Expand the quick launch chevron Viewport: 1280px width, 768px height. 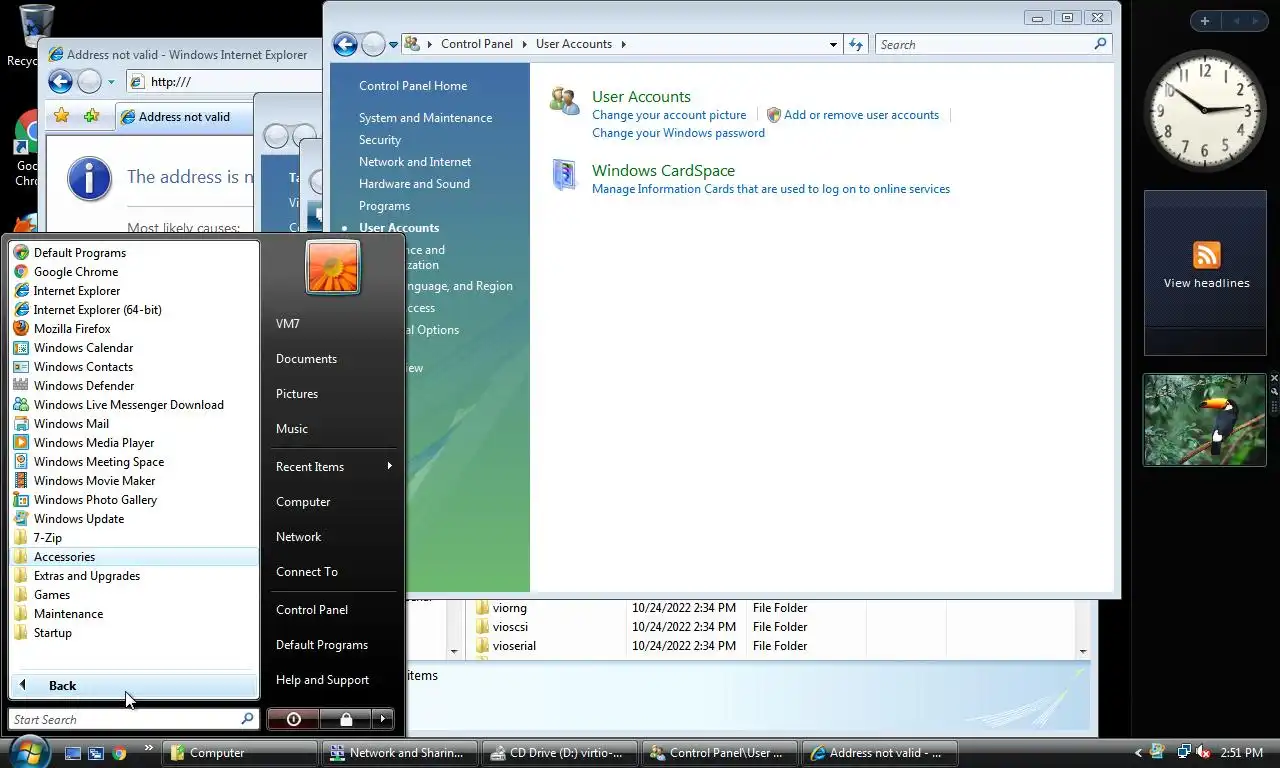tap(149, 747)
